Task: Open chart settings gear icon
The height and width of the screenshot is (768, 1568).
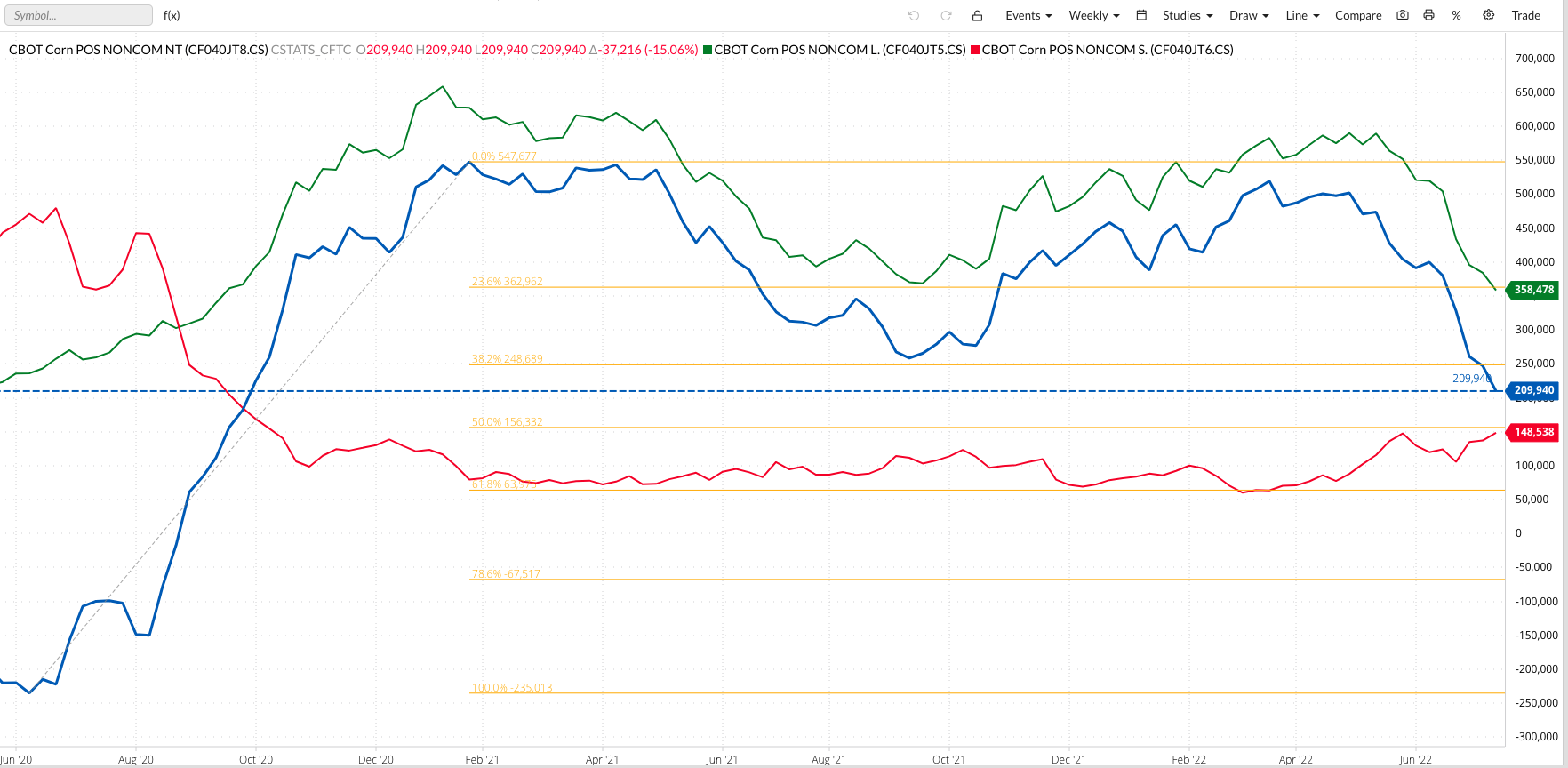Action: click(1488, 15)
